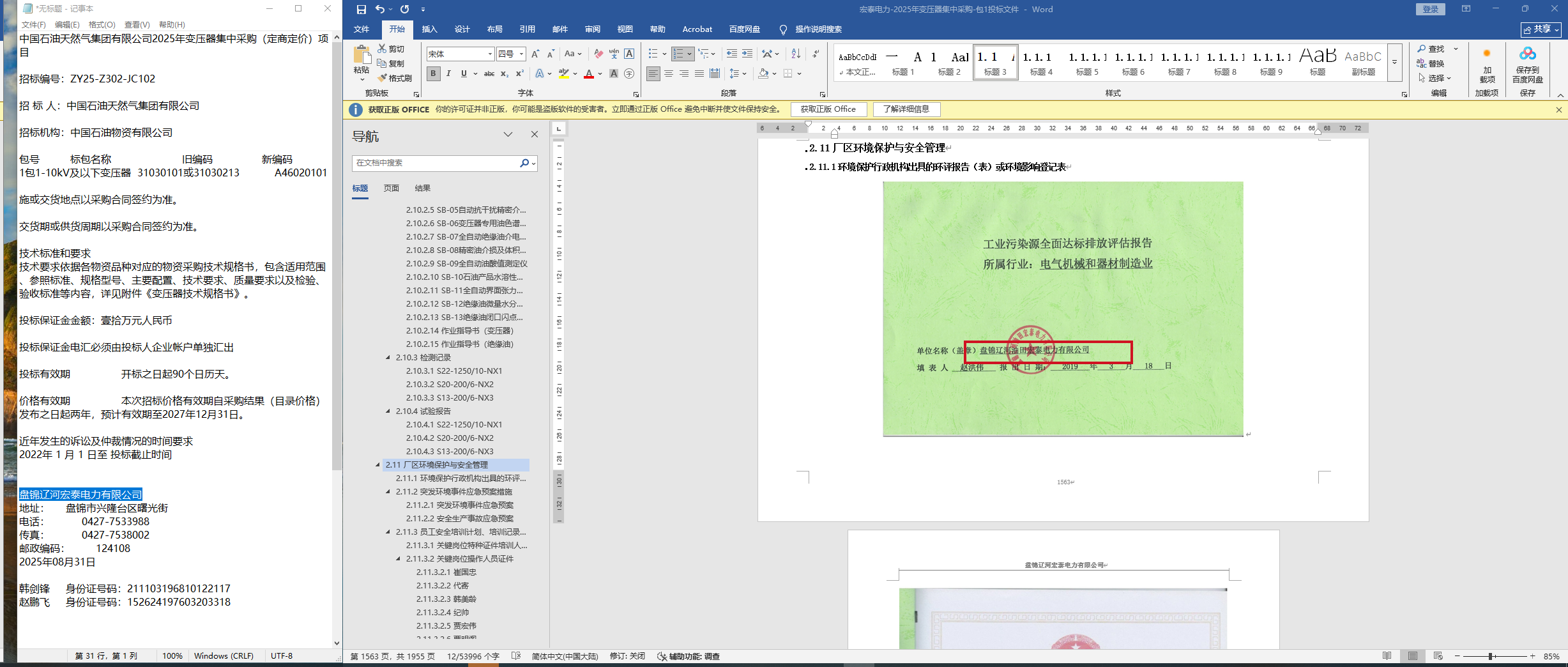Open the font size dropdown showing 四号

click(521, 54)
